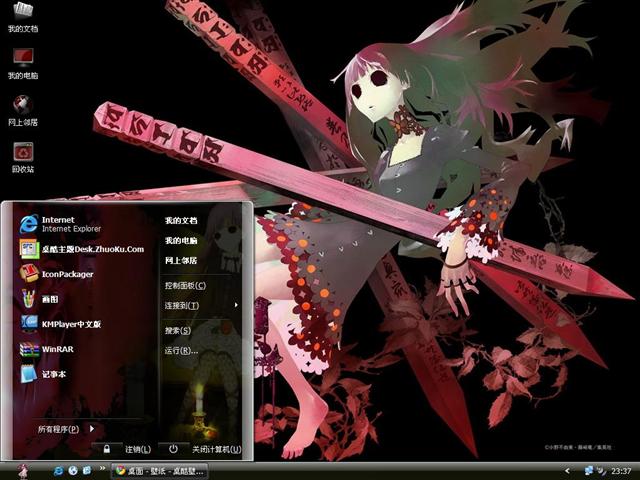Open 网上邻居 desktop icon
Image resolution: width=640 pixels, height=480 pixels.
[x=23, y=110]
